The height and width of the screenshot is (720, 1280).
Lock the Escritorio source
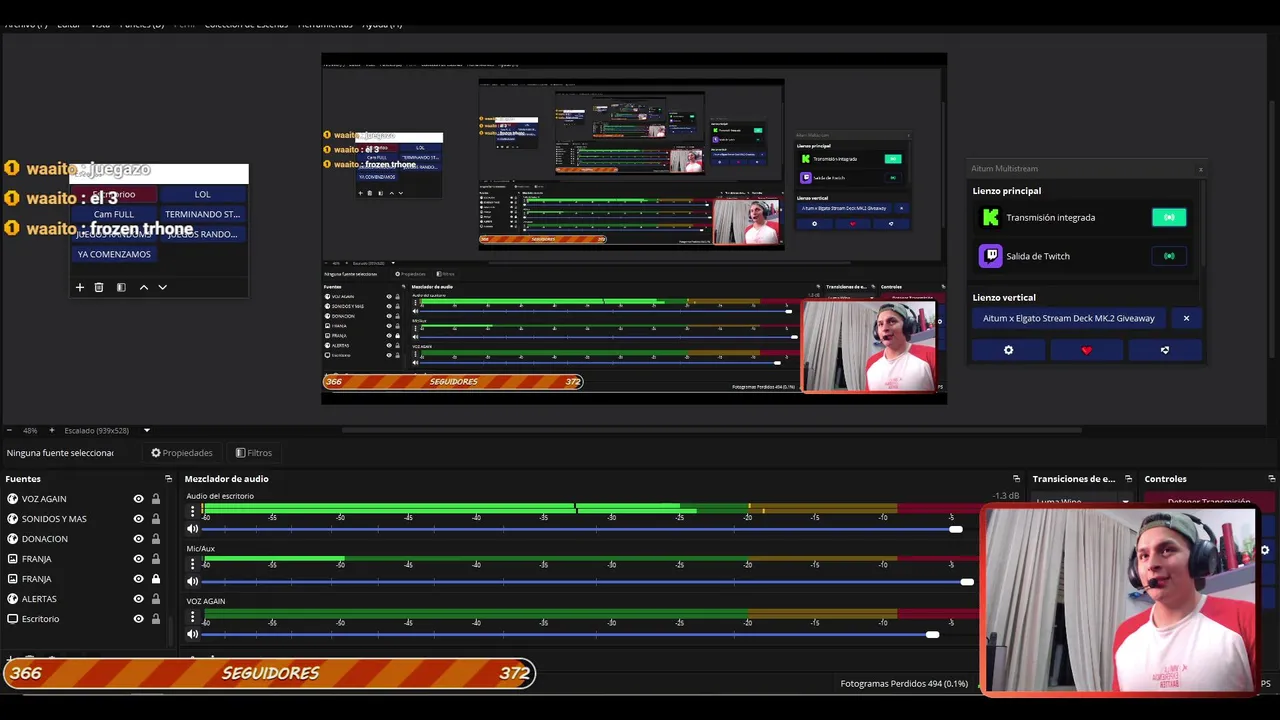coord(155,619)
